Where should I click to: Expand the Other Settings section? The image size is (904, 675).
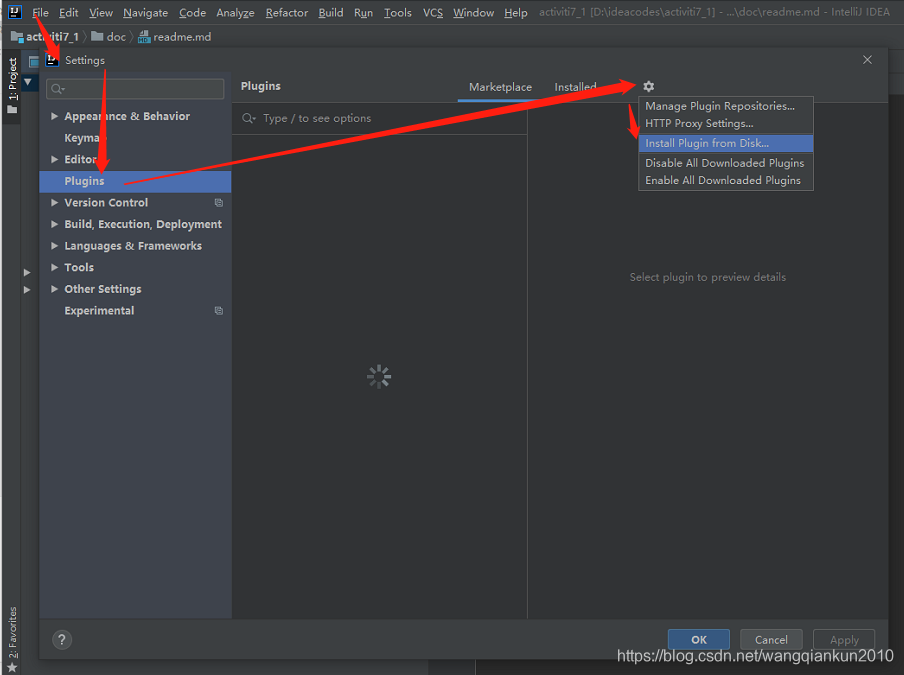[54, 289]
